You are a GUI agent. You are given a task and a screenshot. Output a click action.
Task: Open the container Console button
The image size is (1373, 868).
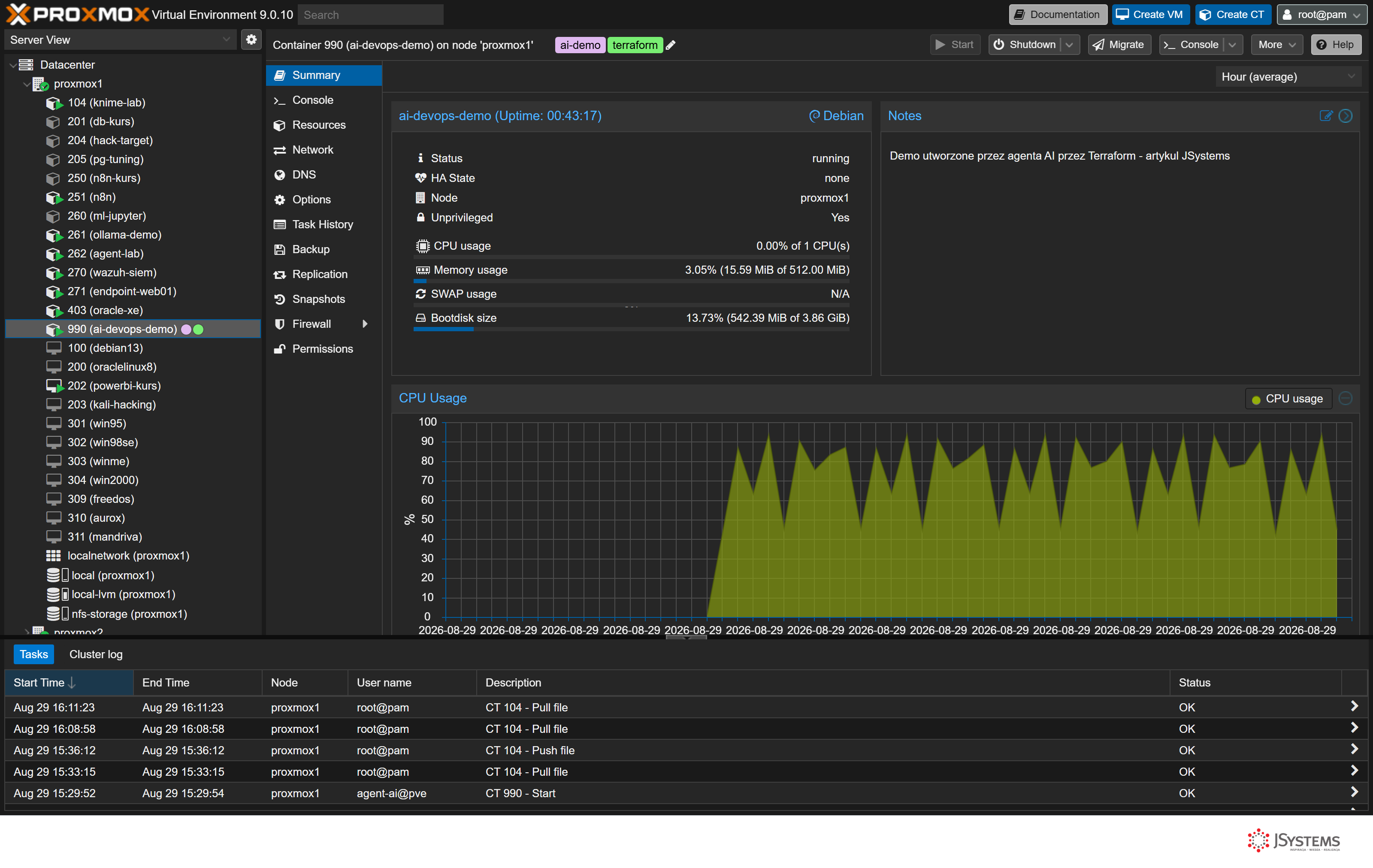point(1191,45)
